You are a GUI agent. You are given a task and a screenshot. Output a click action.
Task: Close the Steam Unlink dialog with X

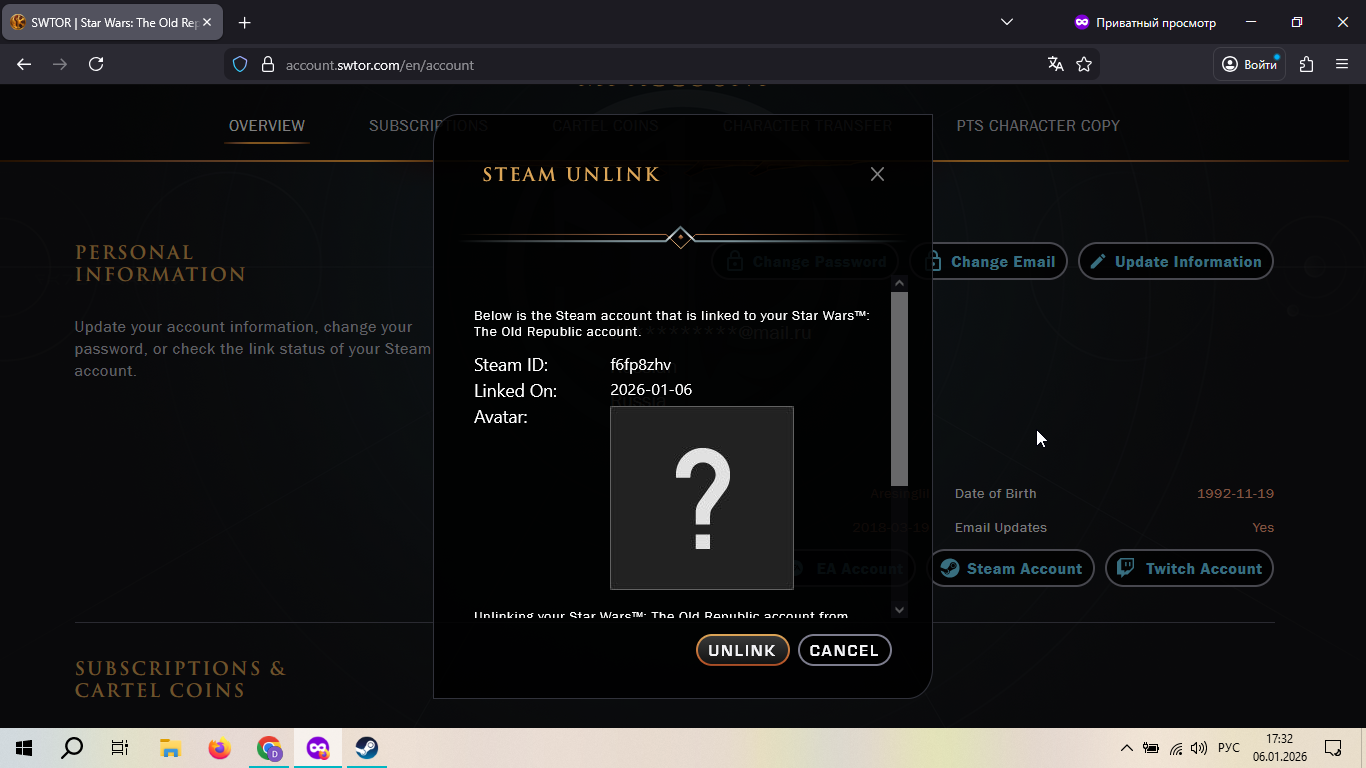[877, 174]
